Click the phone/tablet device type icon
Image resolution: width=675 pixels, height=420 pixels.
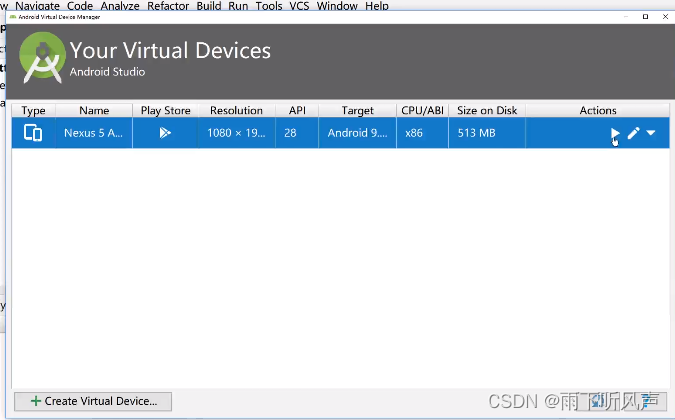tap(33, 133)
